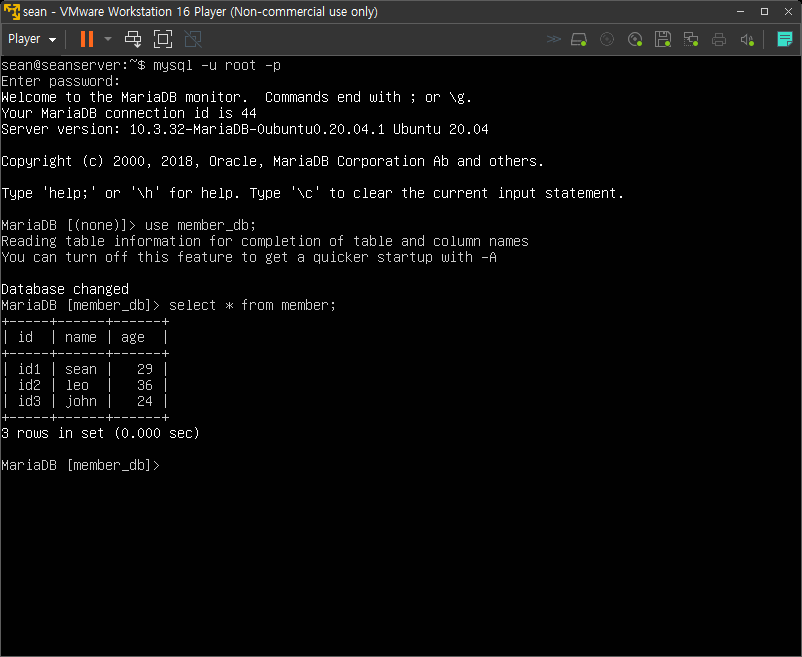Click the server version '10.3.32-MariaDB' text
Viewport: 802px width, 657px height.
(x=189, y=129)
